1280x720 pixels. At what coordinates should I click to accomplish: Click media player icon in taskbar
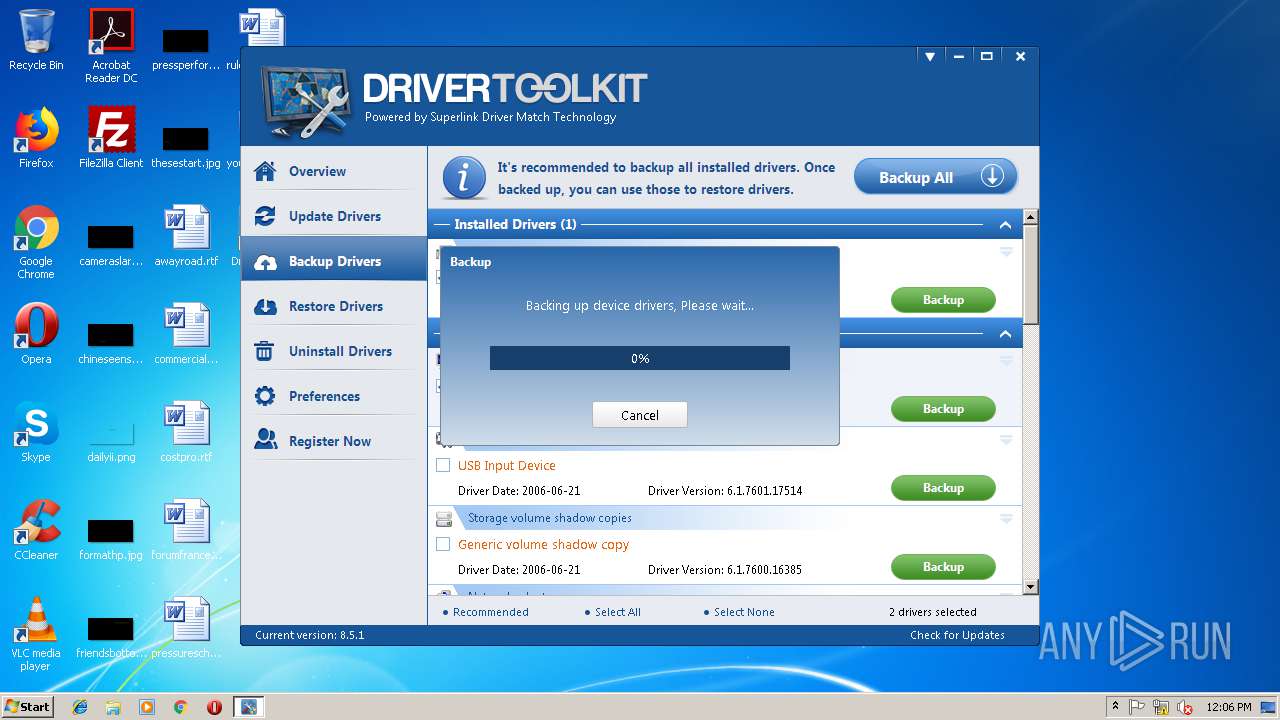pyautogui.click(x=147, y=707)
